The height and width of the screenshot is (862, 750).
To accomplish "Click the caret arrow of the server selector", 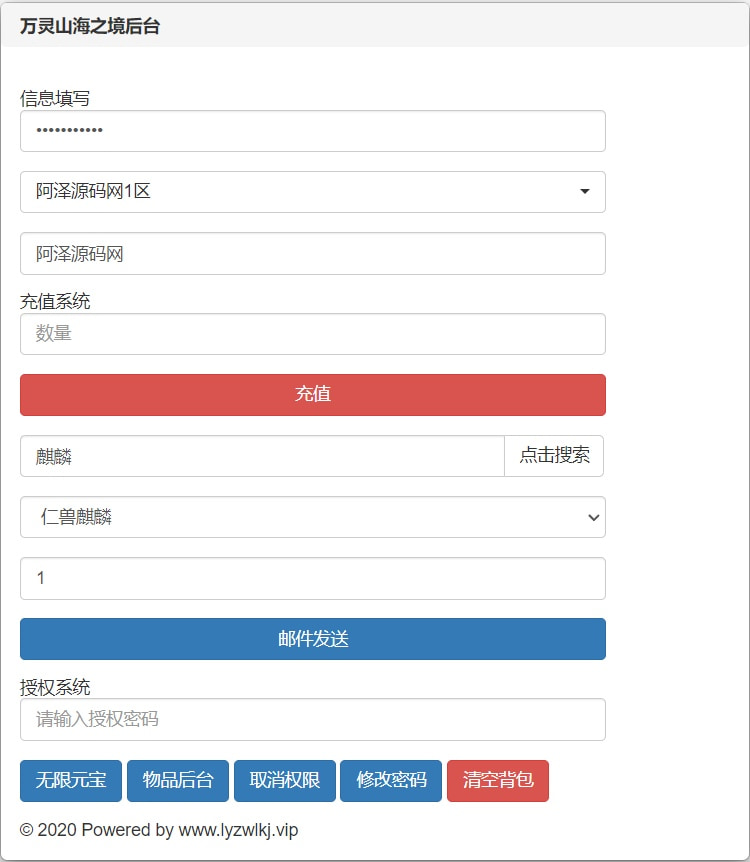I will [585, 192].
